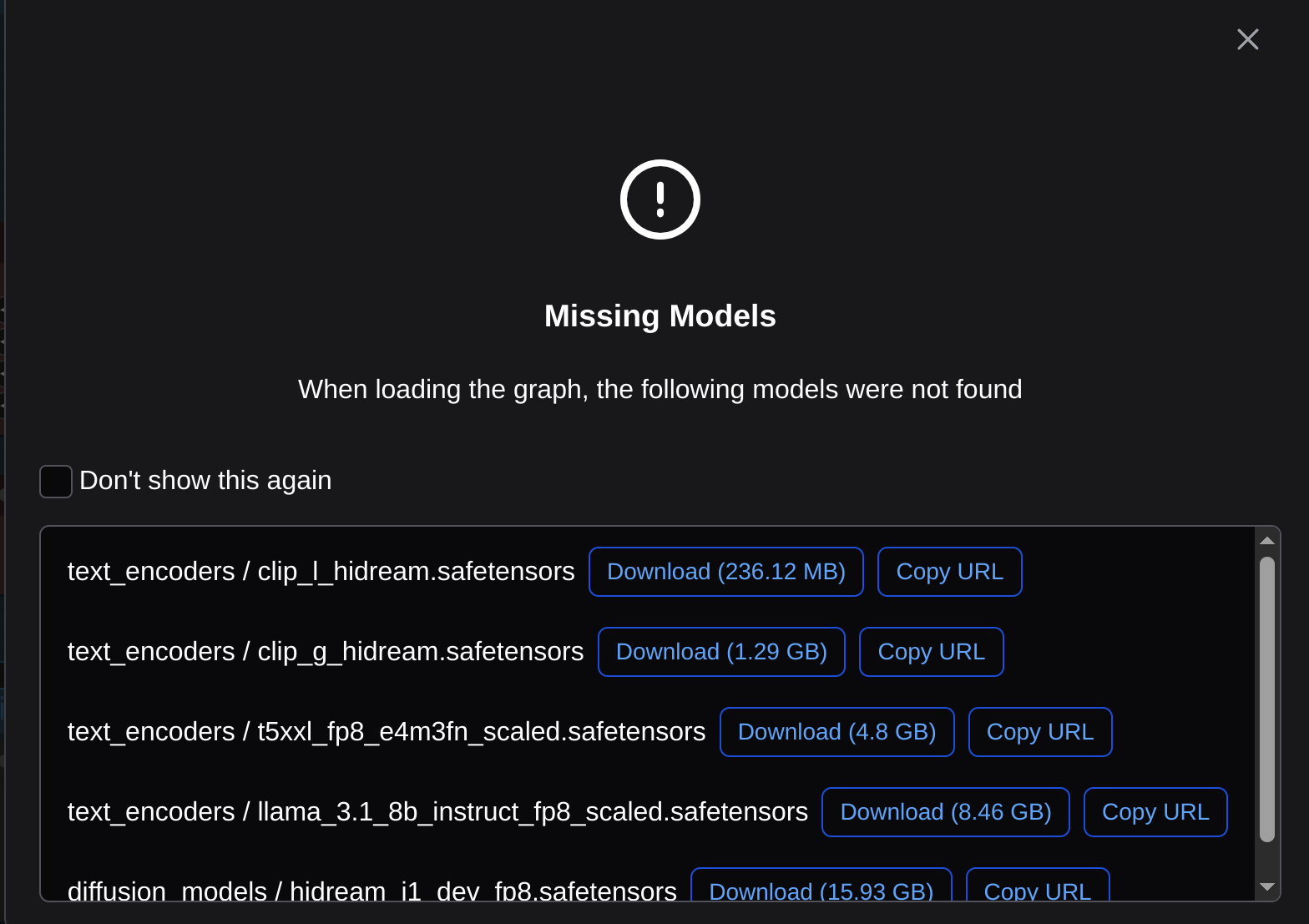Copy URL for clip_l_hidream model
The width and height of the screenshot is (1309, 924).
coord(949,572)
